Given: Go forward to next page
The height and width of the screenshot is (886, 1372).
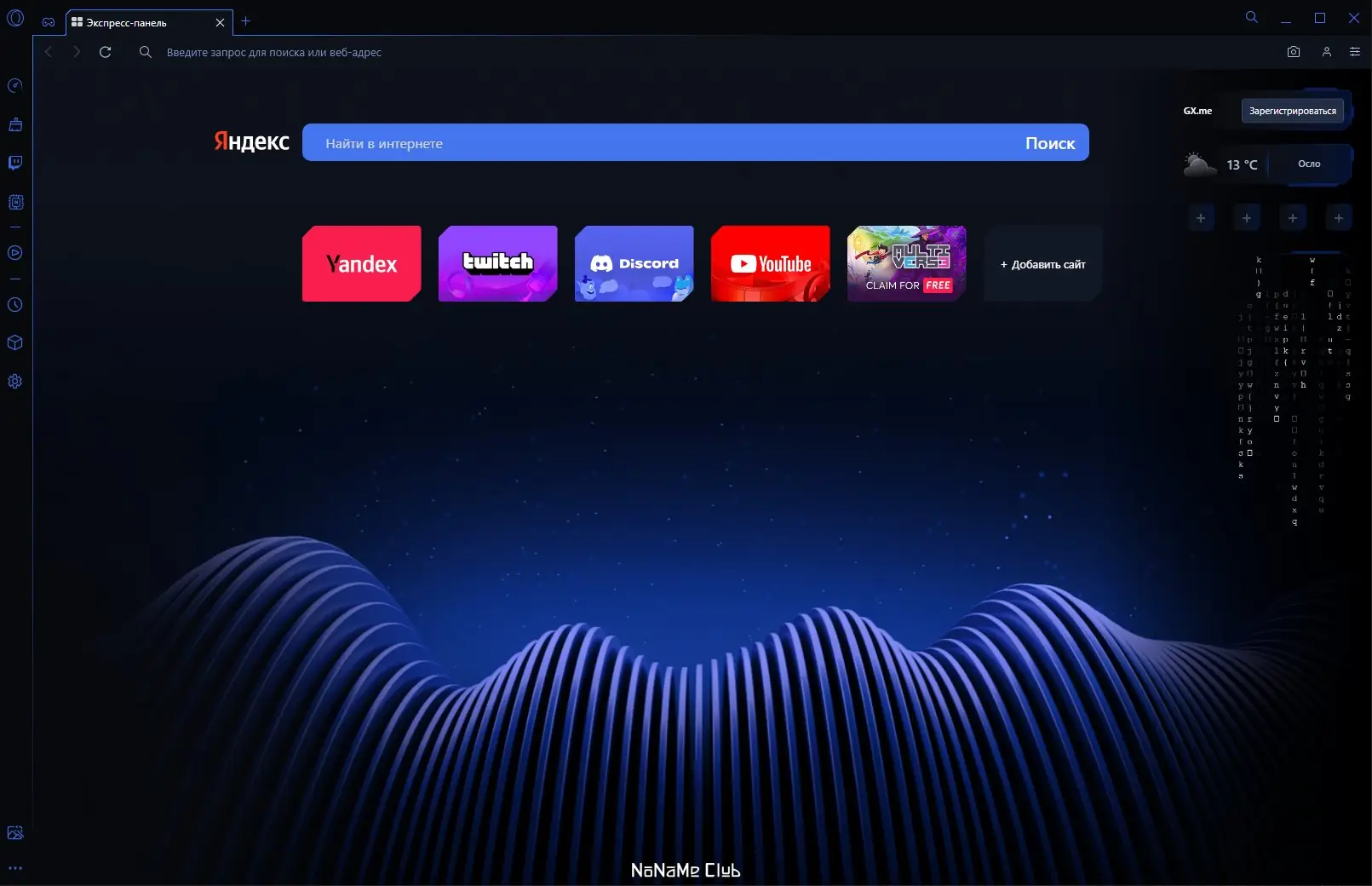Looking at the screenshot, I should (77, 52).
